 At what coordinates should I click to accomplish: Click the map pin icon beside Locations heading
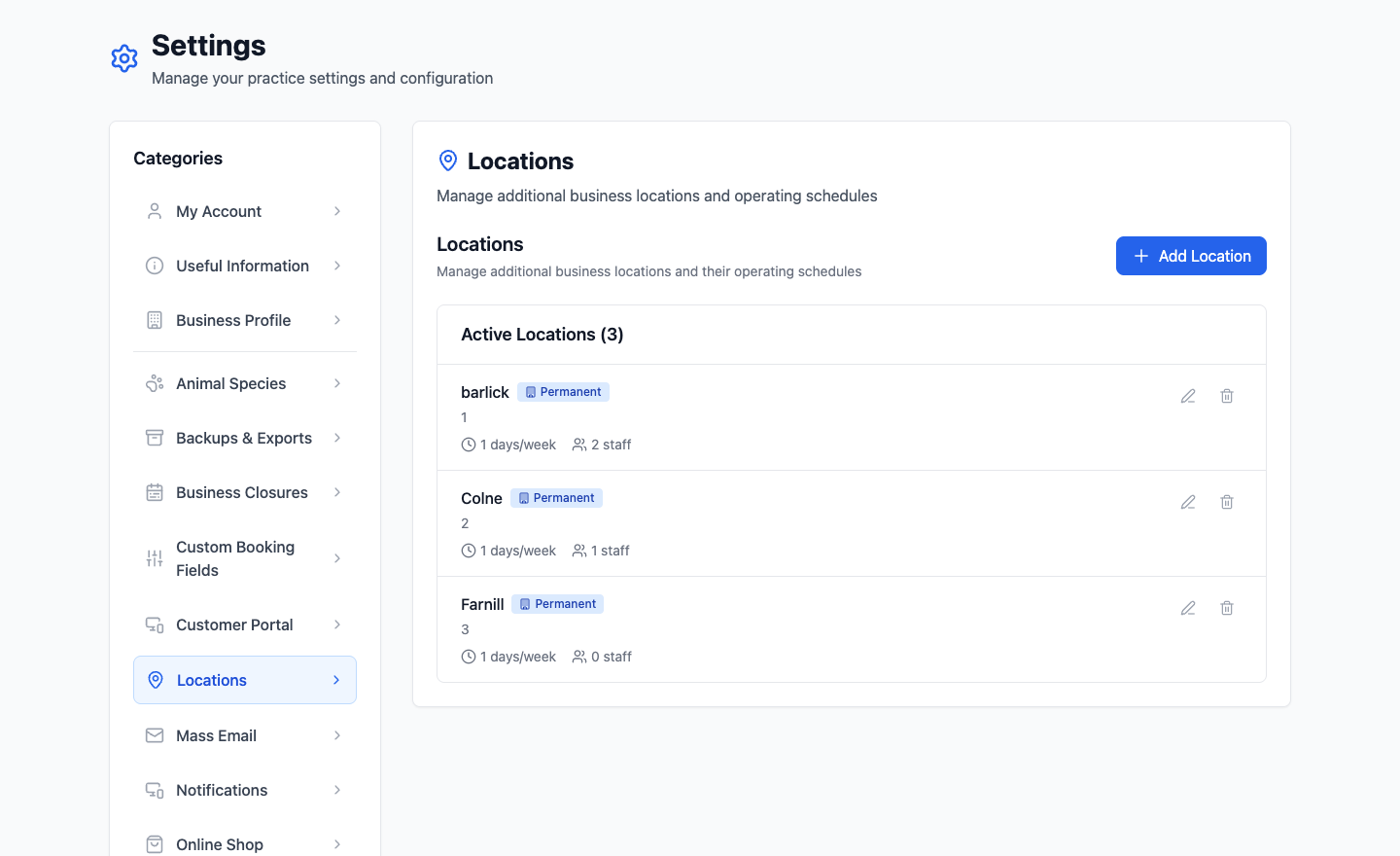(x=448, y=160)
